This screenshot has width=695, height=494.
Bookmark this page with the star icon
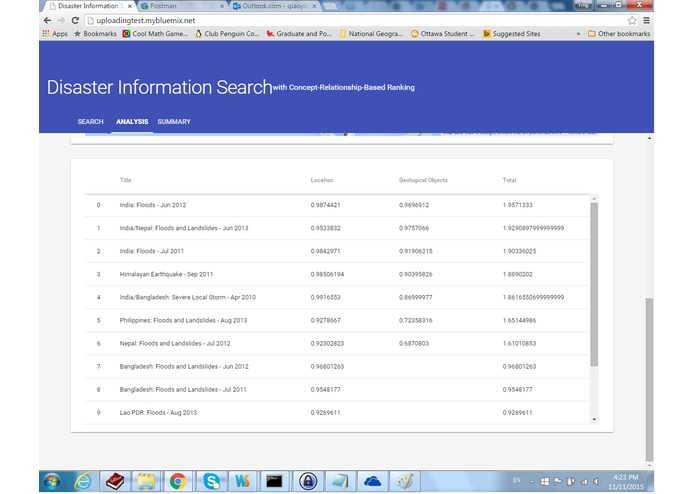click(632, 20)
